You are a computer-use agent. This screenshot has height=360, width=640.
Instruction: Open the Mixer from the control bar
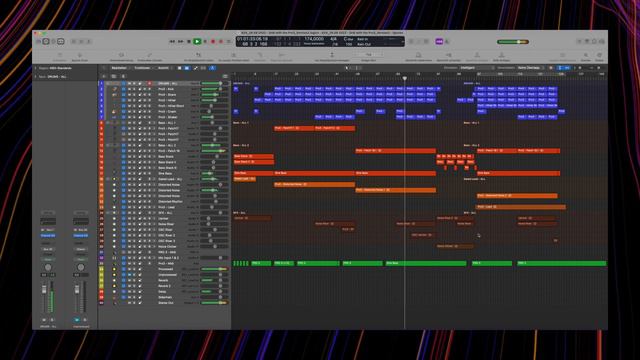(x=81, y=42)
